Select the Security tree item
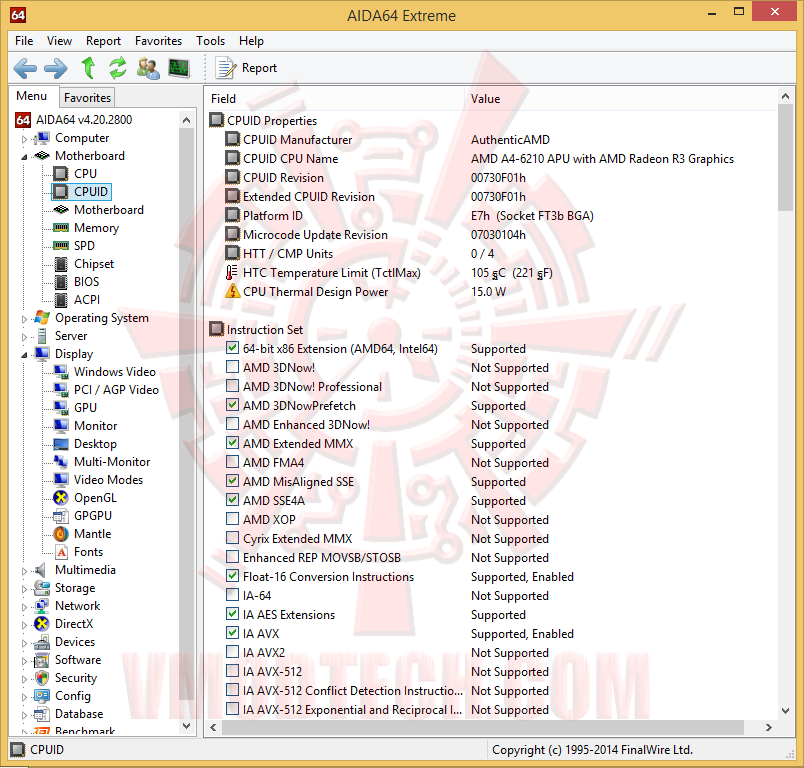Image resolution: width=804 pixels, height=768 pixels. 76,678
